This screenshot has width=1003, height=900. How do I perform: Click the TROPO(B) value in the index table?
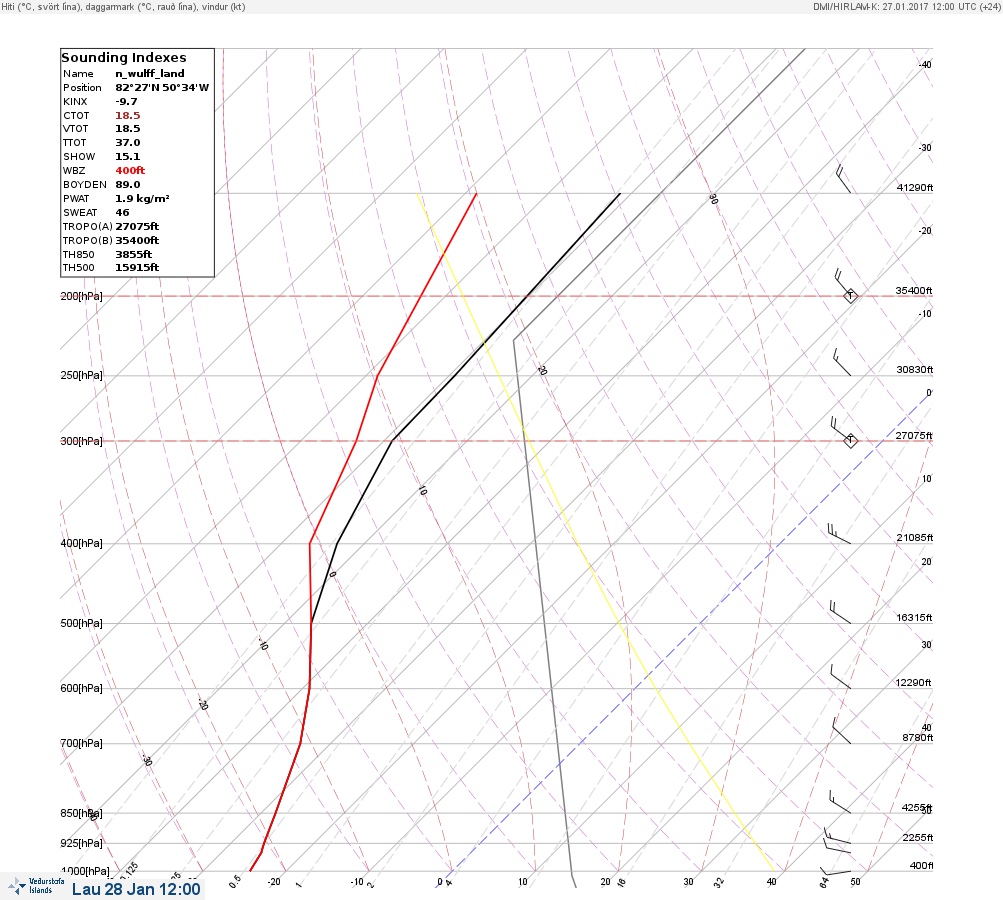(137, 241)
